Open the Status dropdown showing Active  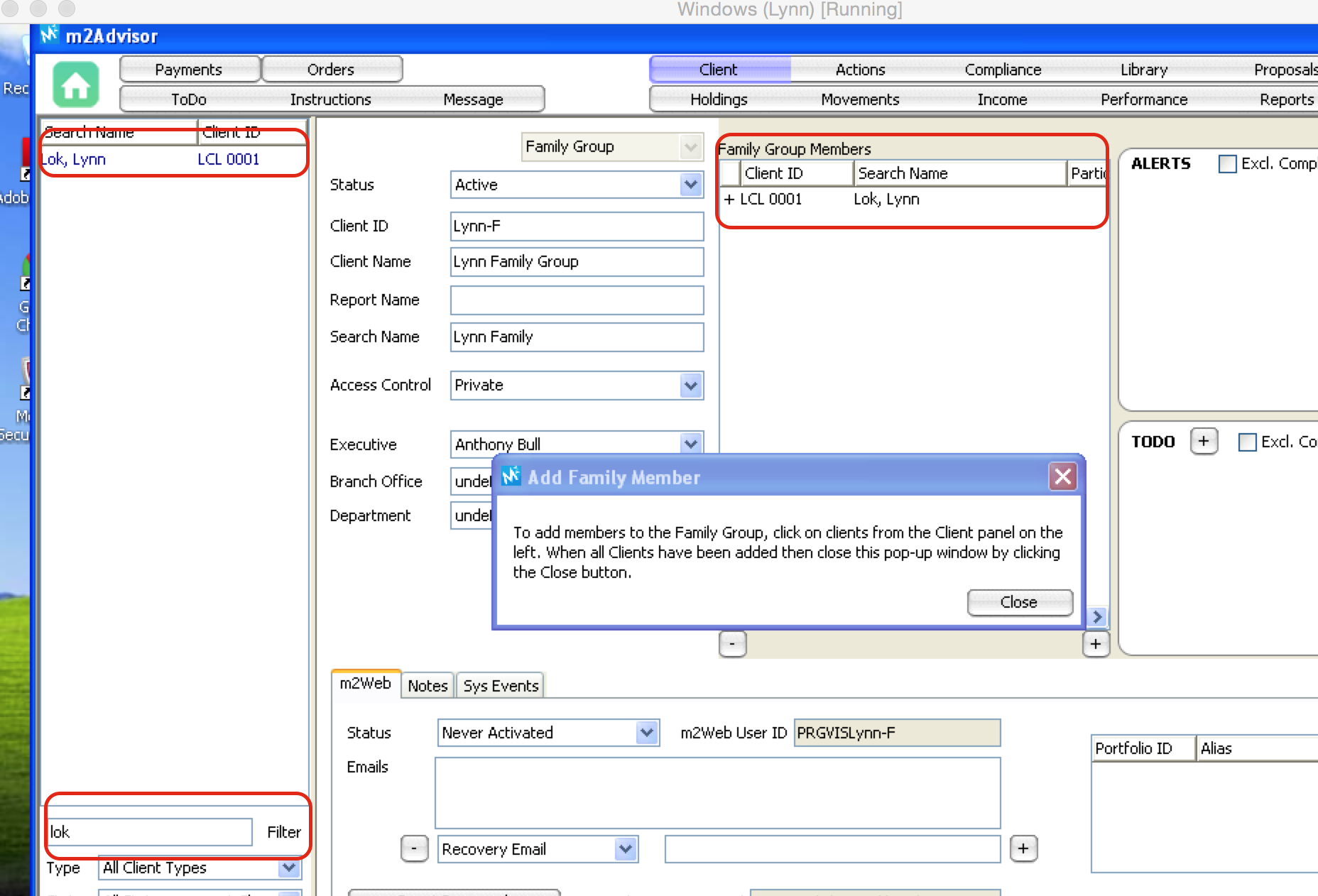[x=690, y=185]
